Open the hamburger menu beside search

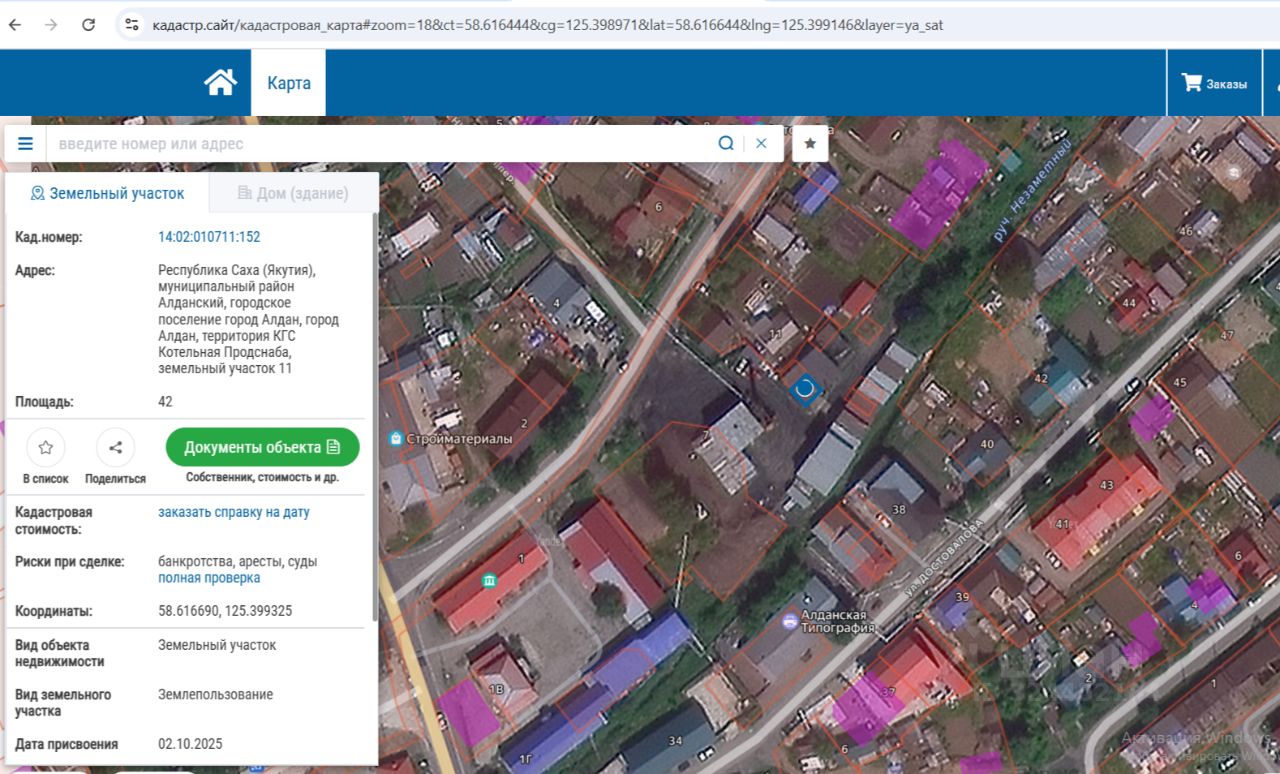(25, 144)
